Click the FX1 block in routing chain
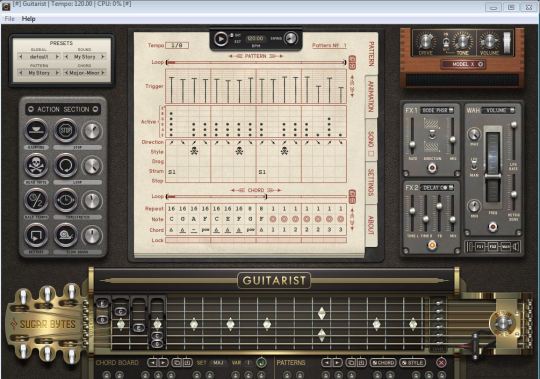Viewport: 540px width, 379px height. (x=480, y=246)
